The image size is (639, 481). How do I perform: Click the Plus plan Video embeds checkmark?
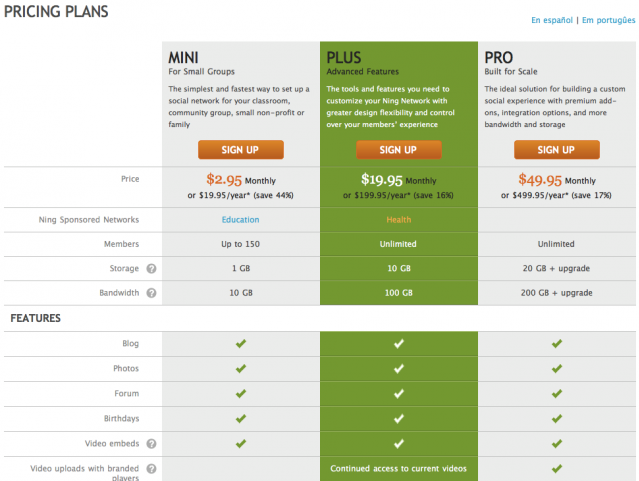pyautogui.click(x=399, y=443)
